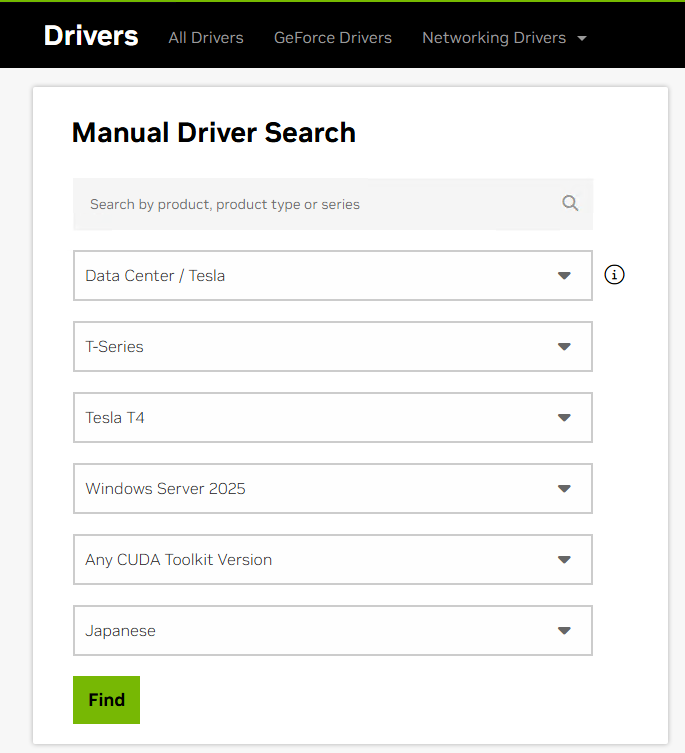
Task: Click the arrow icon in the Japanese dropdown
Action: point(564,631)
